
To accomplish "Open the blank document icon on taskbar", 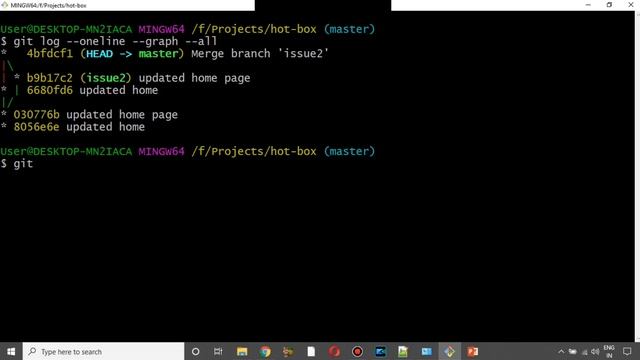I will [311, 351].
